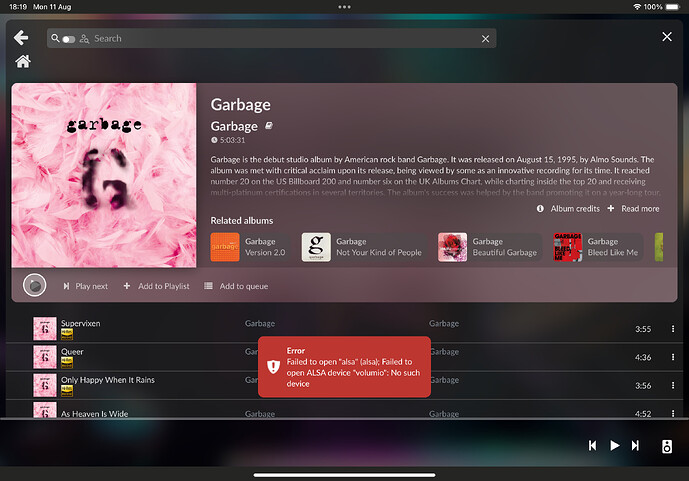Screen dimensions: 689x481
Task: Click Garbage album in Supervixen row
Action: [x=444, y=323]
